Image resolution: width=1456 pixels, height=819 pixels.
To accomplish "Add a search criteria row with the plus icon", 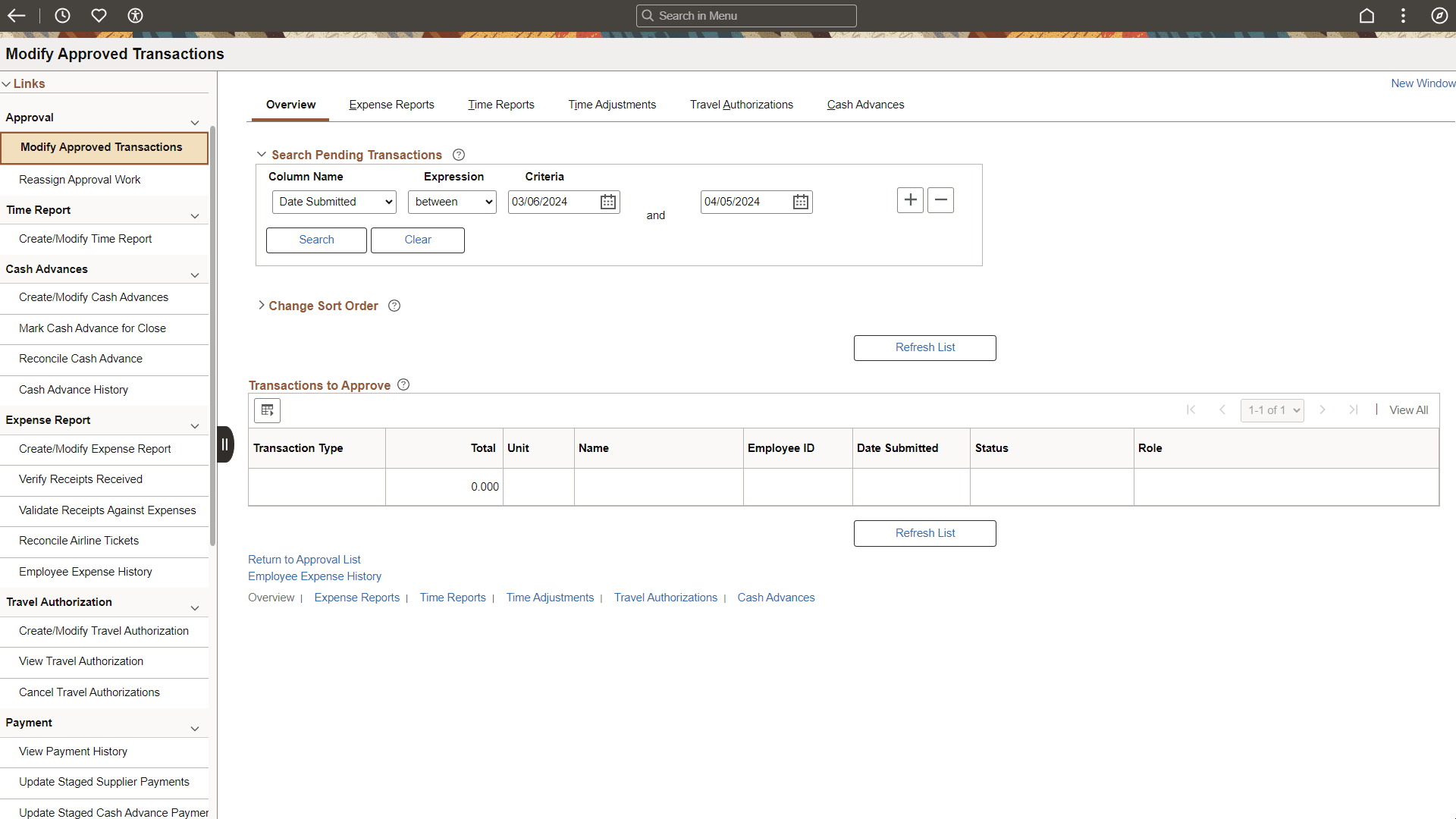I will click(x=910, y=199).
